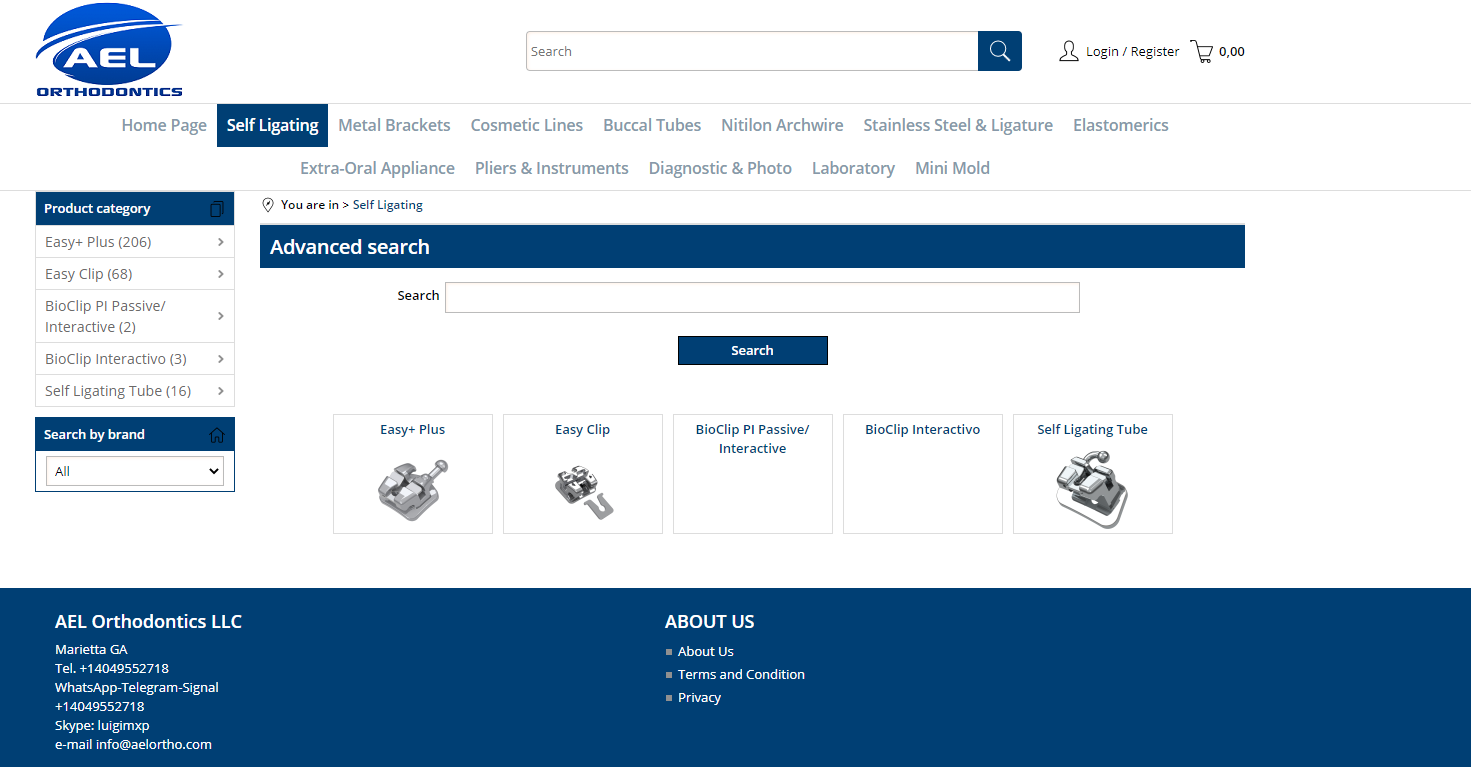Click the Search by brand panel heading
Screen dimensions: 1471x767
coord(94,435)
